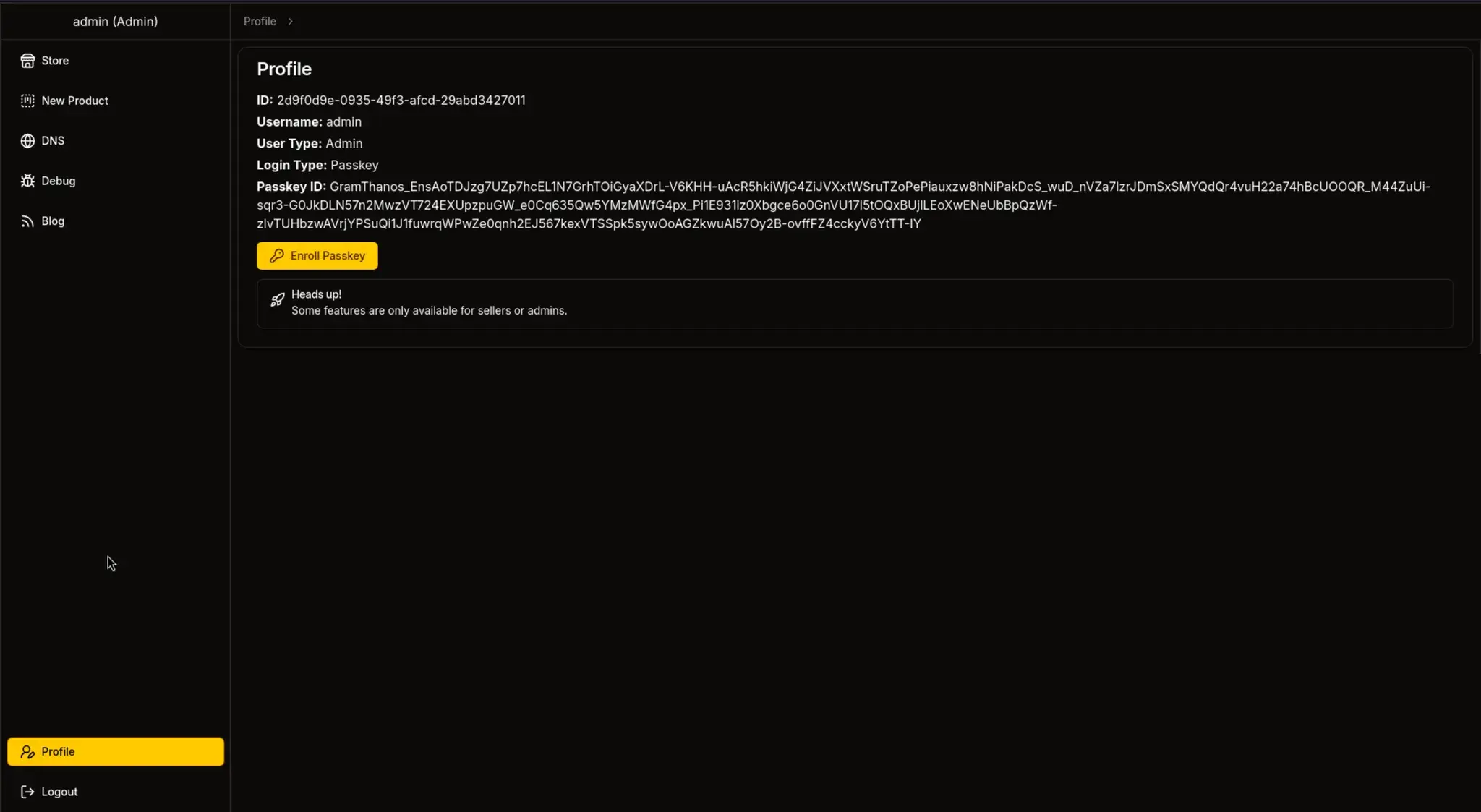The width and height of the screenshot is (1481, 812).
Task: Click the New Product scan icon
Action: click(x=27, y=101)
